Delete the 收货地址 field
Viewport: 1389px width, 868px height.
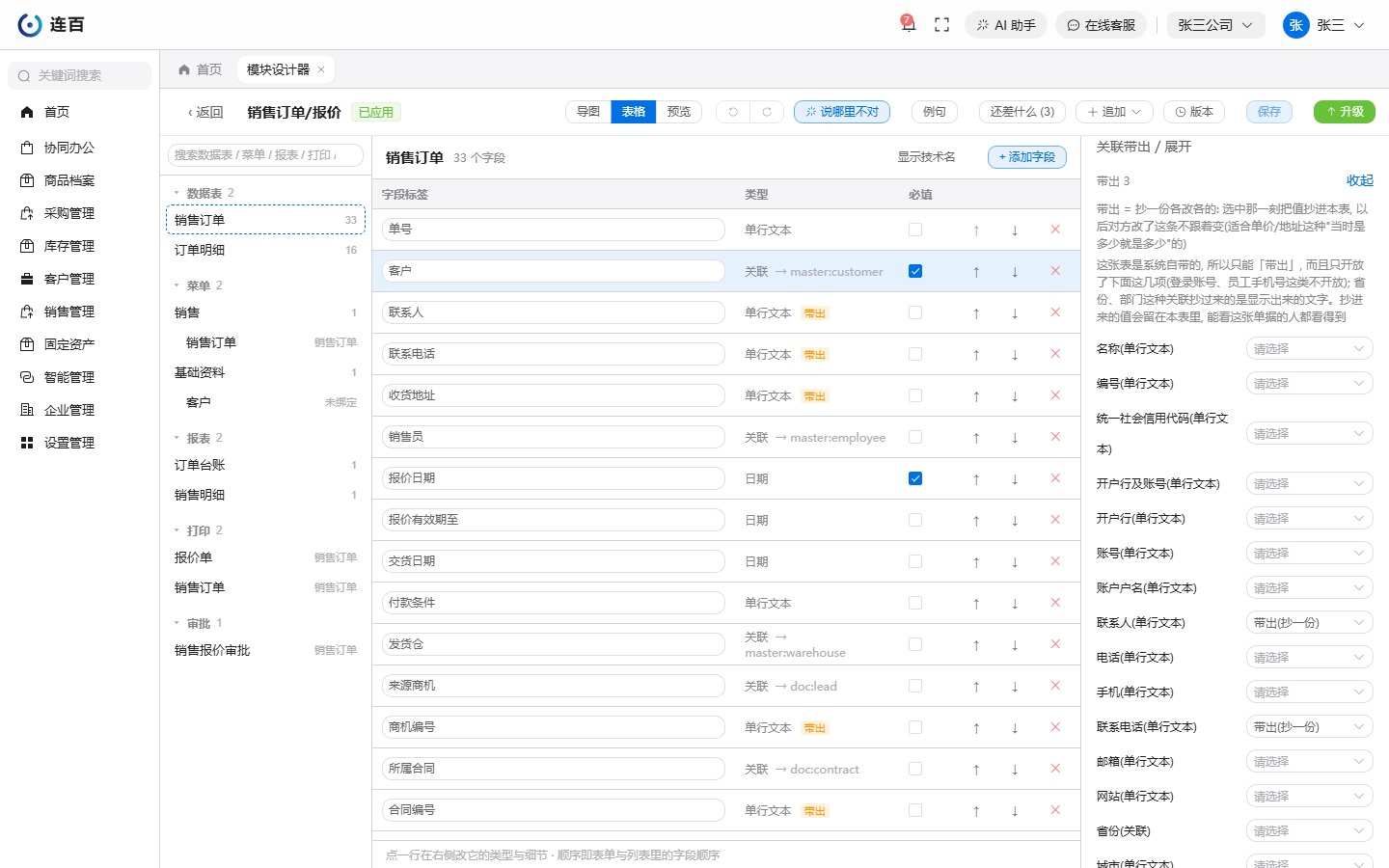point(1055,395)
